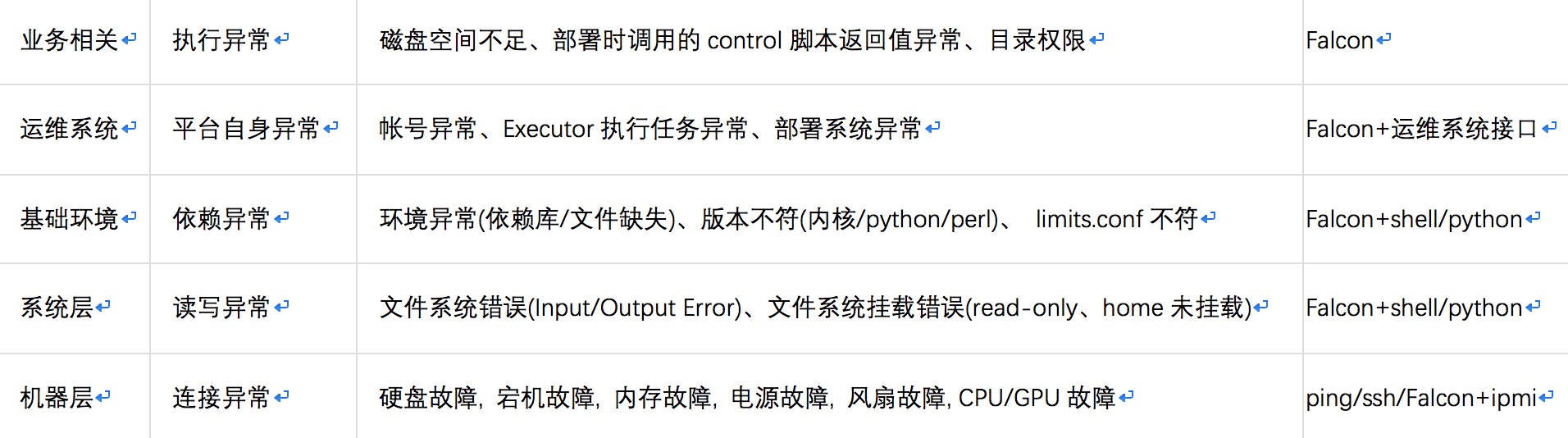
Task: Select the 系统层 cell
Action: [57, 308]
